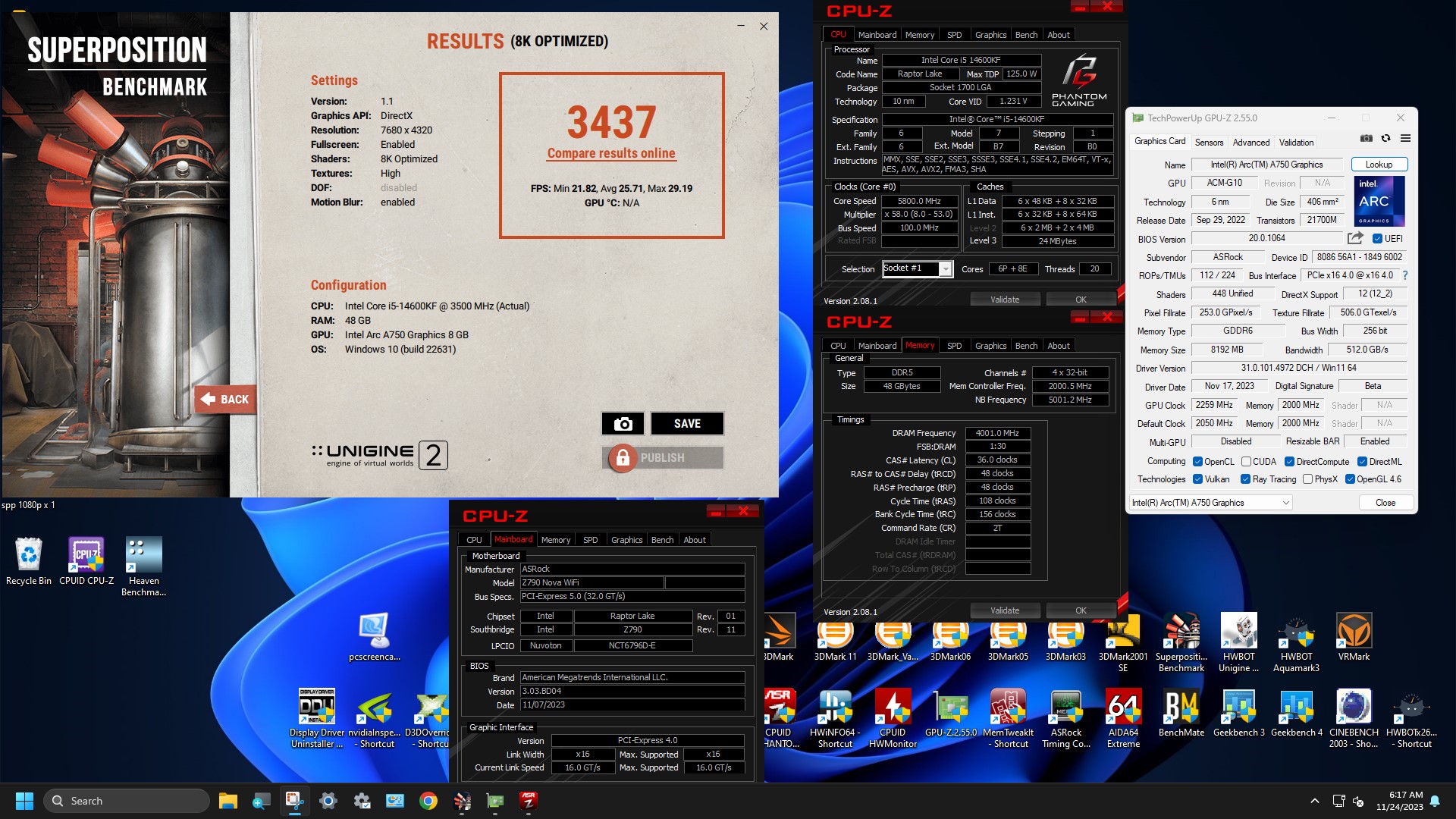The width and height of the screenshot is (1456, 819).
Task: Click Lookup button in GPU-Z
Action: click(1379, 165)
